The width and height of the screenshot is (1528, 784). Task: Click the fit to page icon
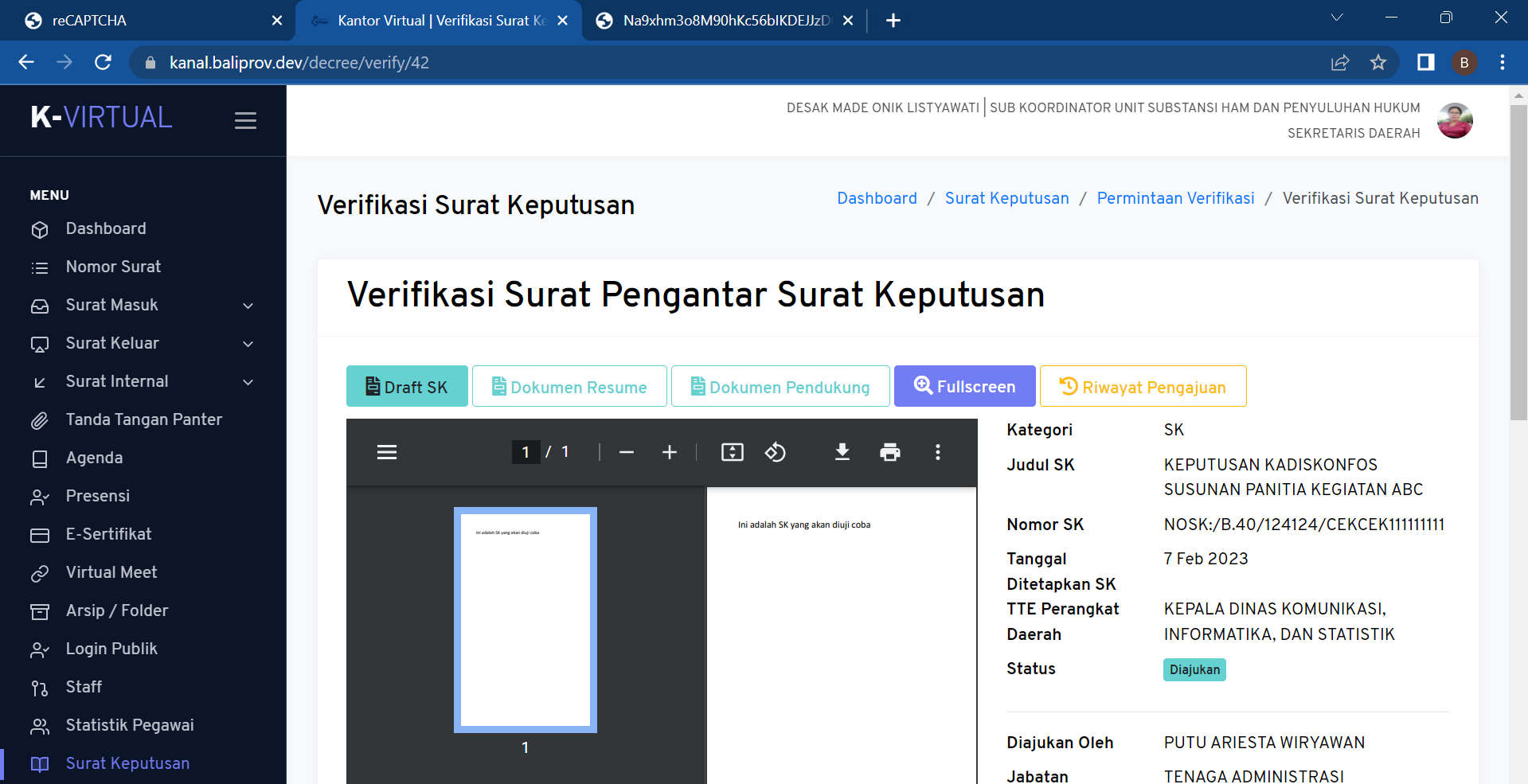(x=732, y=452)
